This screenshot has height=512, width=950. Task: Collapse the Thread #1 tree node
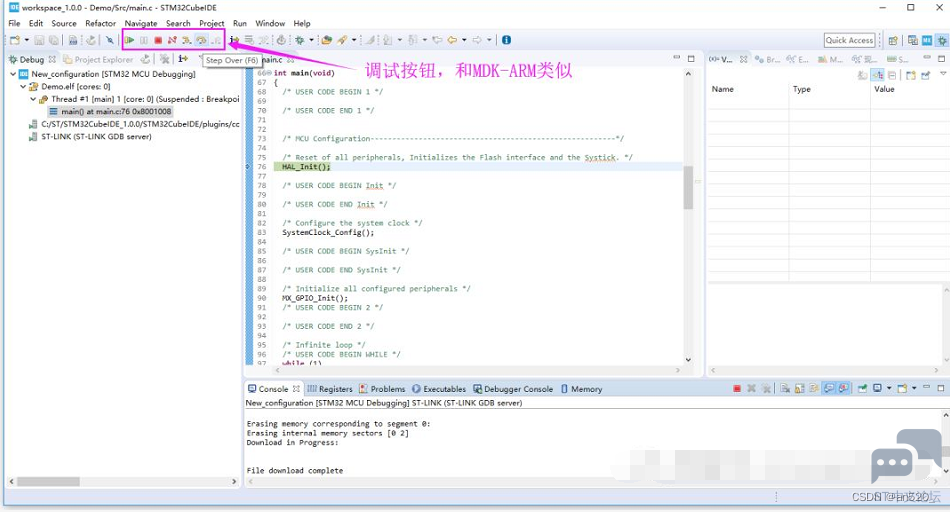click(33, 99)
